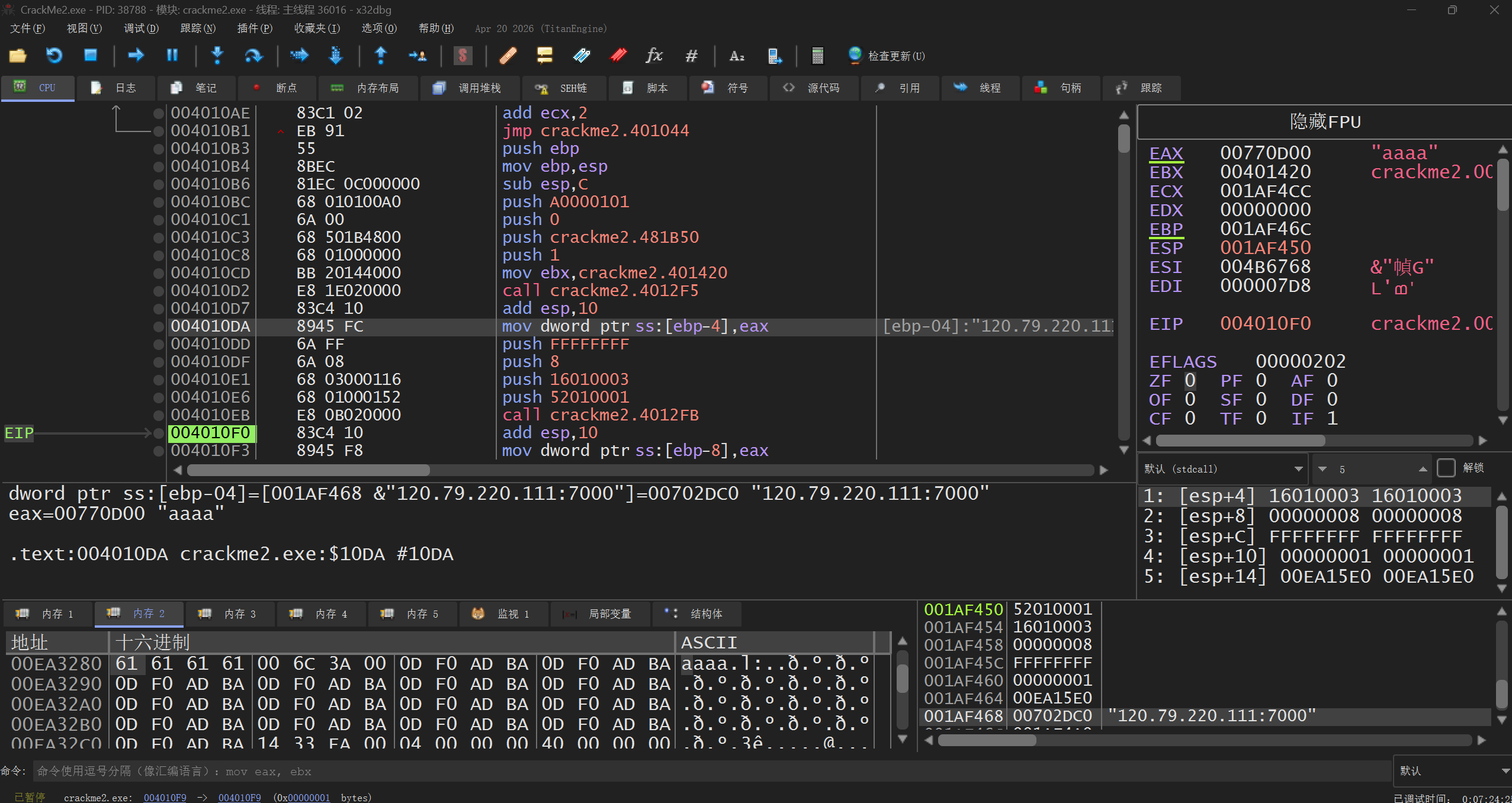Open the 插件(P) menu
Image resolution: width=1512 pixels, height=803 pixels.
click(x=255, y=28)
